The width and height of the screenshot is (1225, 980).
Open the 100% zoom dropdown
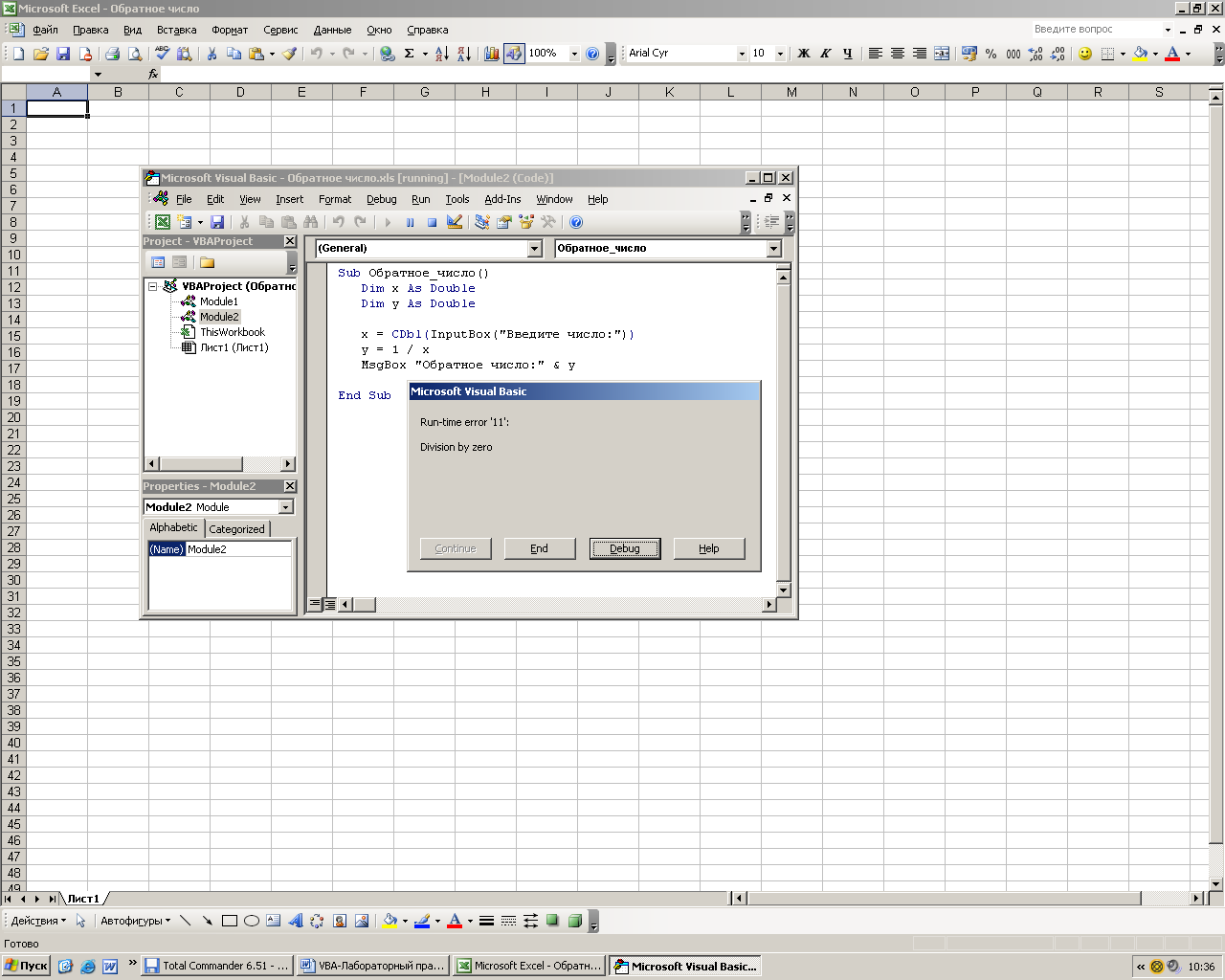point(574,54)
